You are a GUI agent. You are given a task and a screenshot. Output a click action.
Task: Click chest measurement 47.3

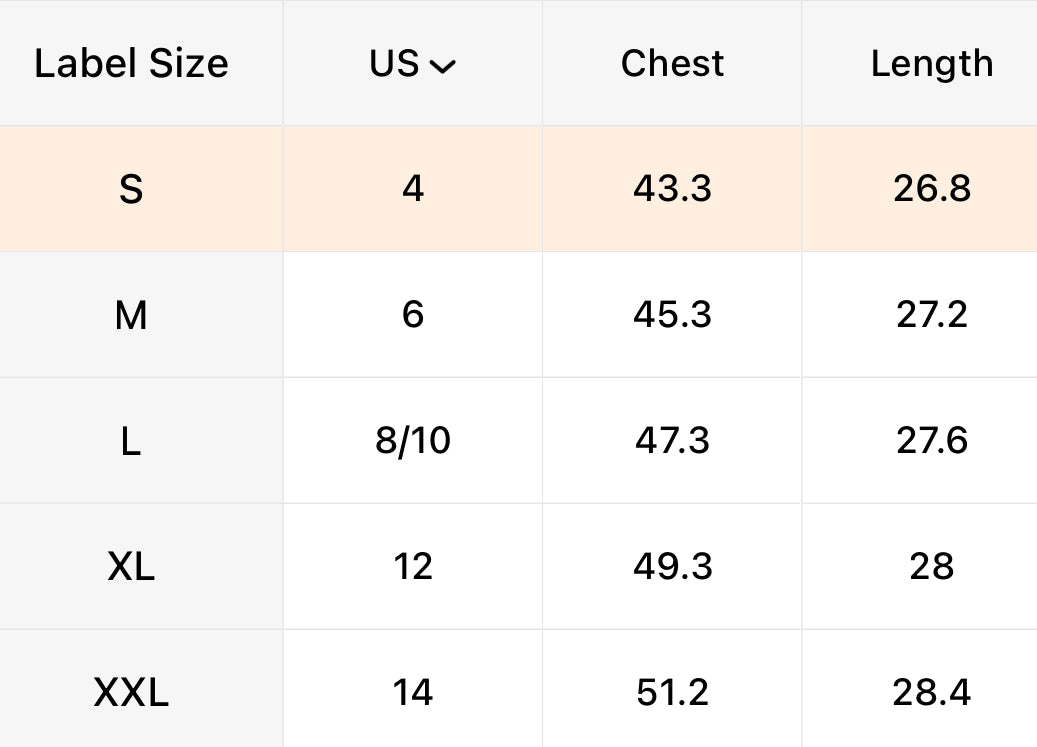coord(672,441)
